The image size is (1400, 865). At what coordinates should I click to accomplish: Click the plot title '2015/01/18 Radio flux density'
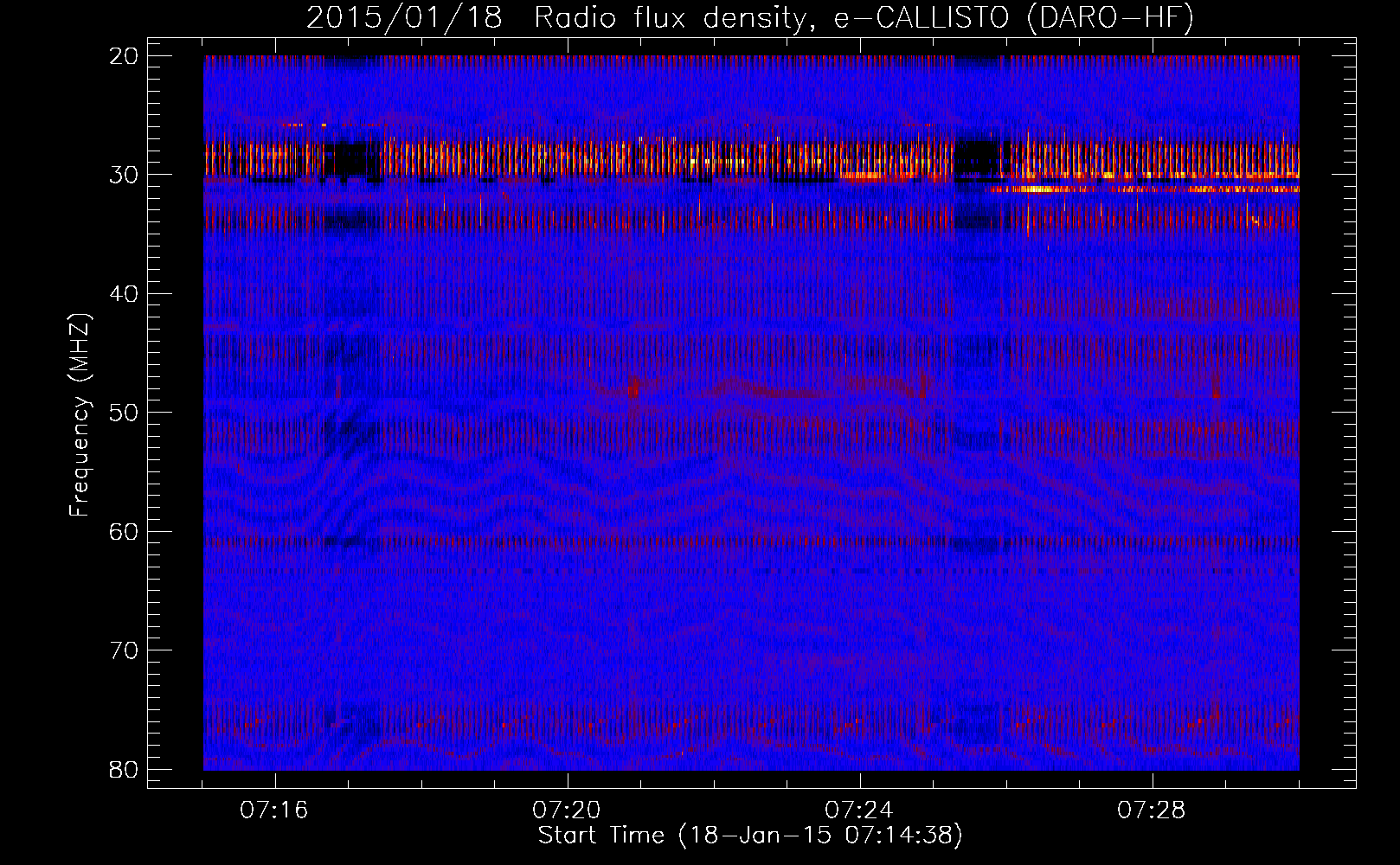point(749,17)
